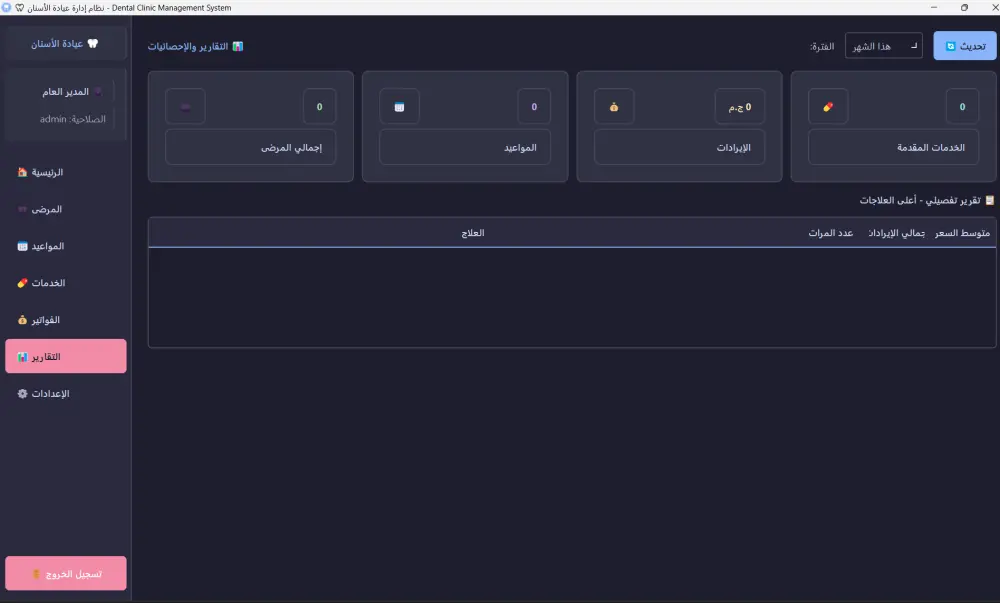Go to the المرضى patients section

(66, 209)
